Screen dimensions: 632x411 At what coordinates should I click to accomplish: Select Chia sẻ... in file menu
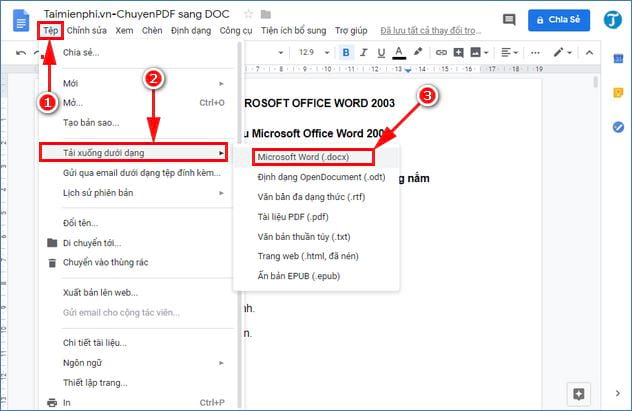point(137,53)
